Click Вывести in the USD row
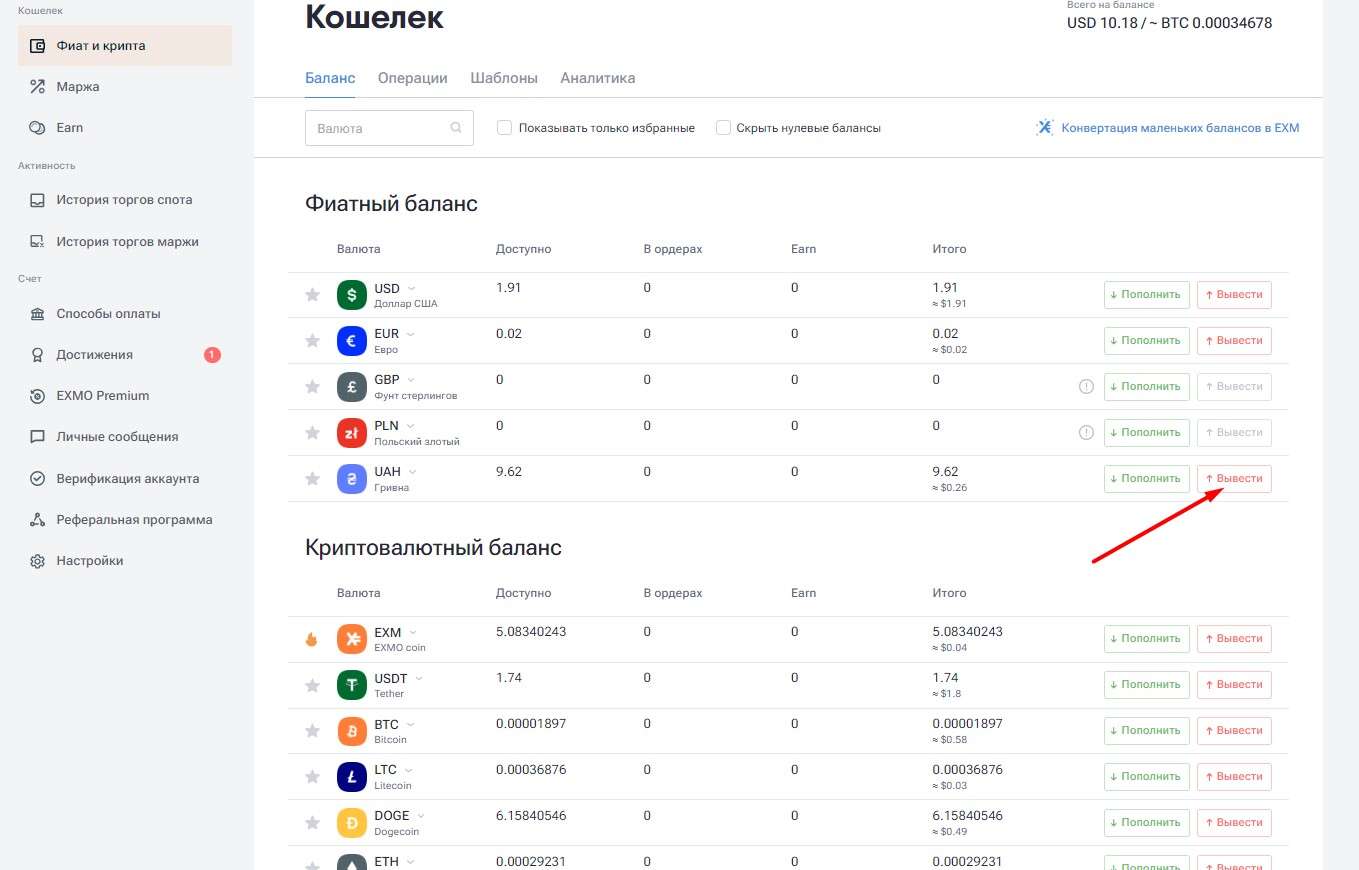1359x870 pixels. coord(1234,295)
